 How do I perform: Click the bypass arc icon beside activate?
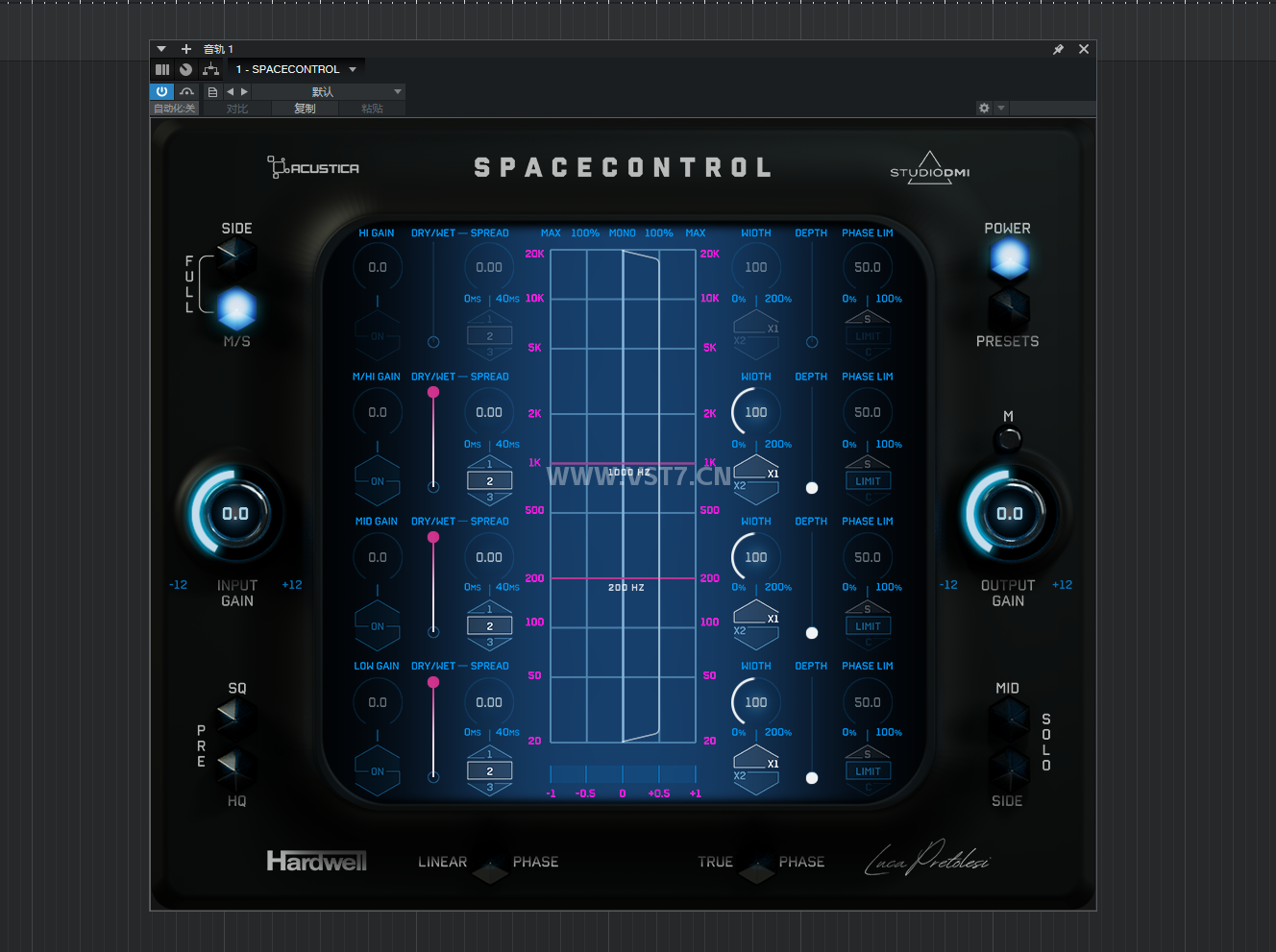(x=186, y=92)
